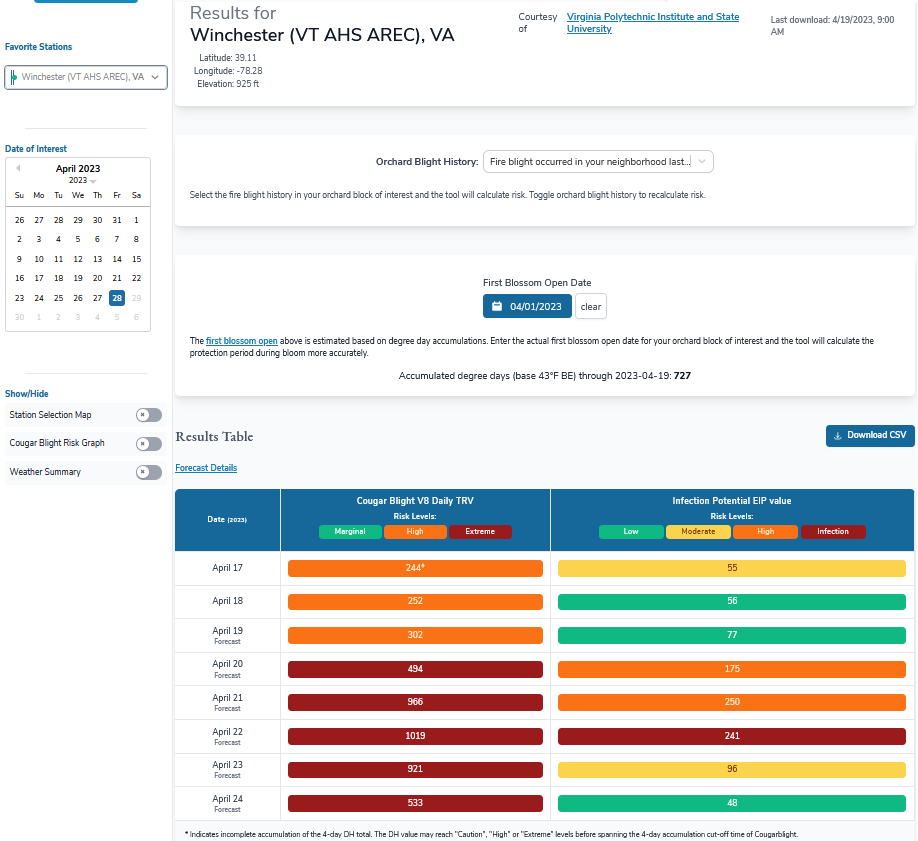Toggle Weather Summary switch
The image size is (918, 841).
tap(149, 472)
